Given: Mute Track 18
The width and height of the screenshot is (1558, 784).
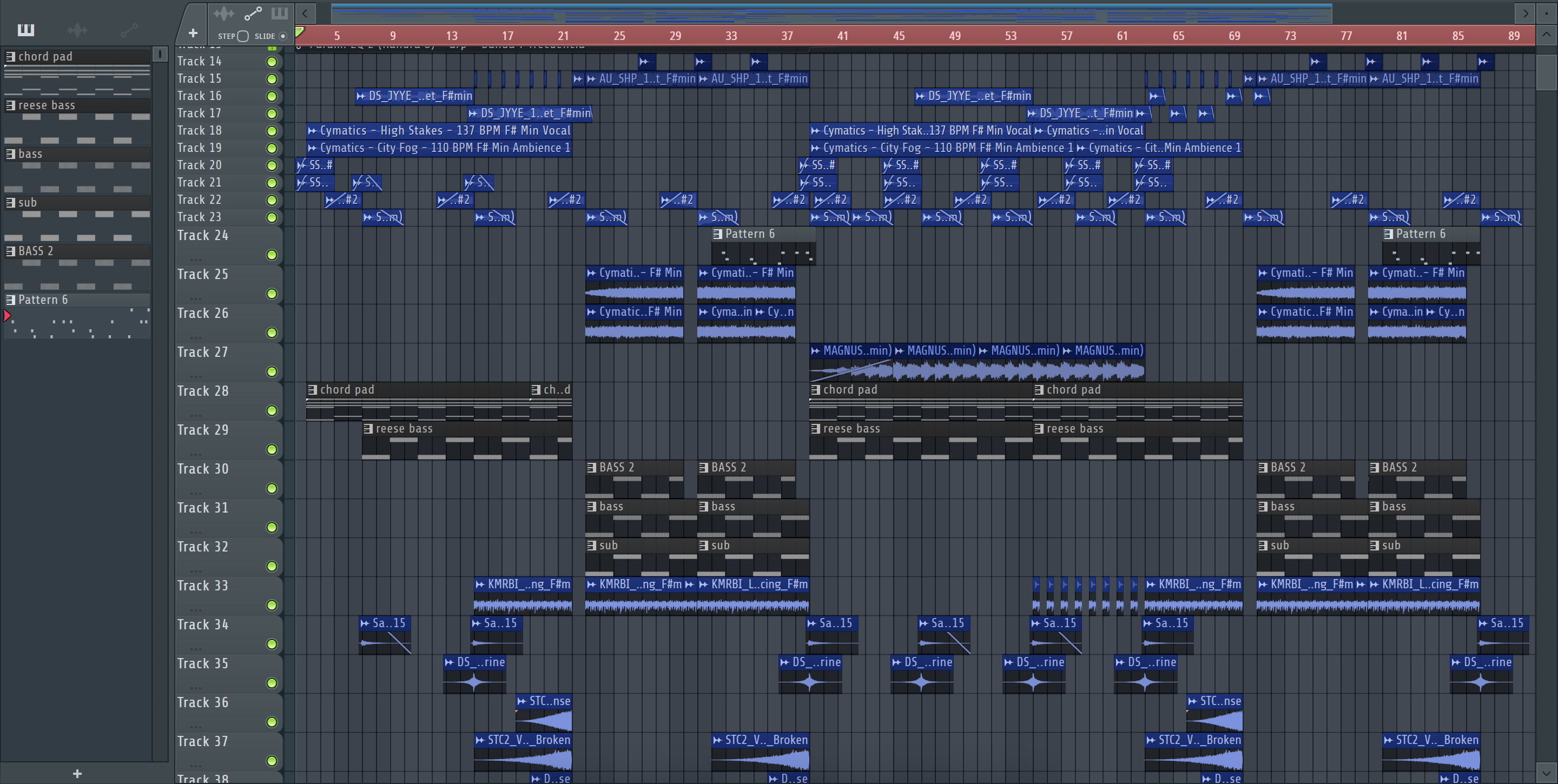Looking at the screenshot, I should pos(272,130).
